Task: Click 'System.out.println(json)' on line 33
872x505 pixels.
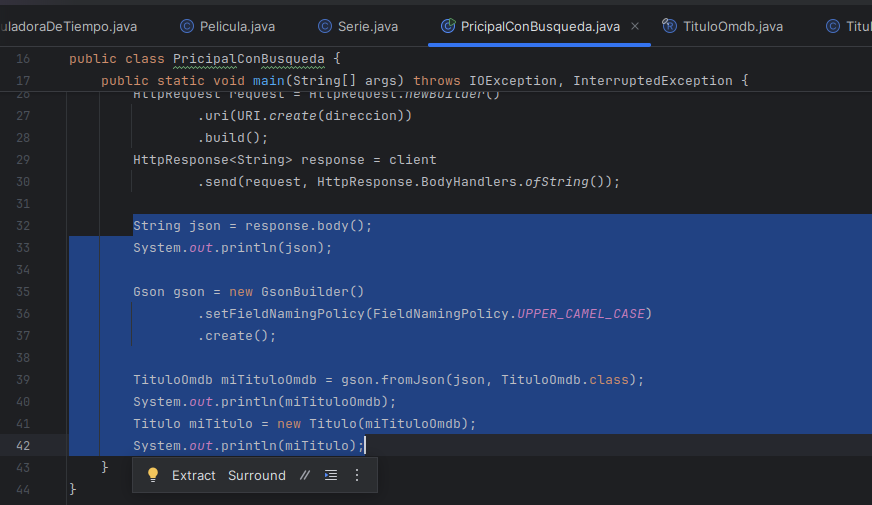Action: [228, 247]
